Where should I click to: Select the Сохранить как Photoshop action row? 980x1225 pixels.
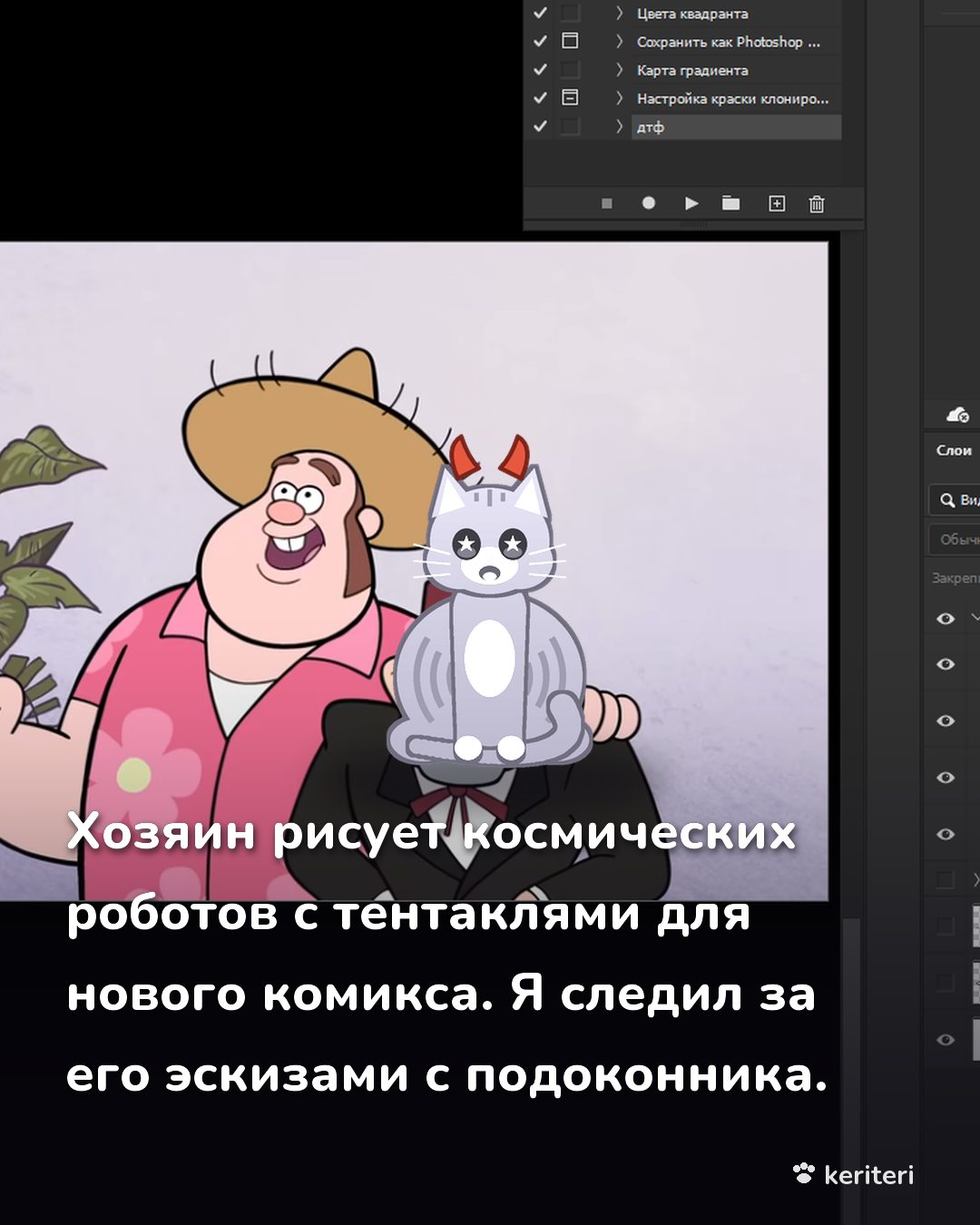pyautogui.click(x=736, y=42)
